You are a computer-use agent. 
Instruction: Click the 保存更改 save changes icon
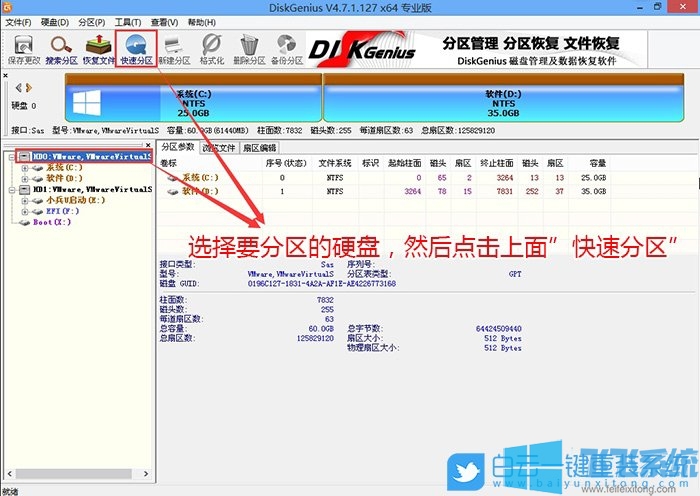pos(24,50)
